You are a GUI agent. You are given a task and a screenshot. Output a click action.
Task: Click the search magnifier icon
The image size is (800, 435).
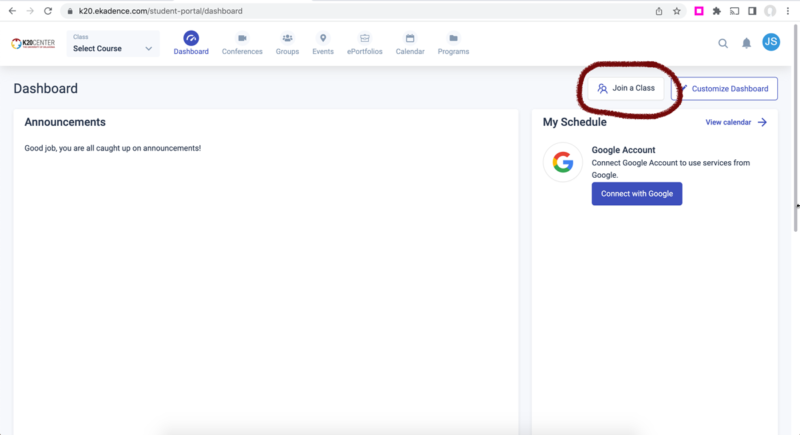[723, 43]
